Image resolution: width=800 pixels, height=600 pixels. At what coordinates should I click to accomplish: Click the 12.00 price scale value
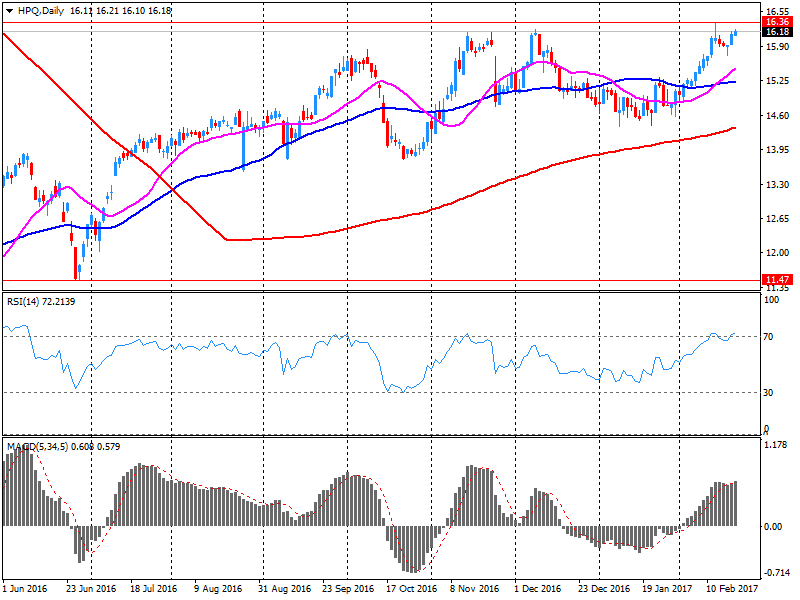point(778,253)
